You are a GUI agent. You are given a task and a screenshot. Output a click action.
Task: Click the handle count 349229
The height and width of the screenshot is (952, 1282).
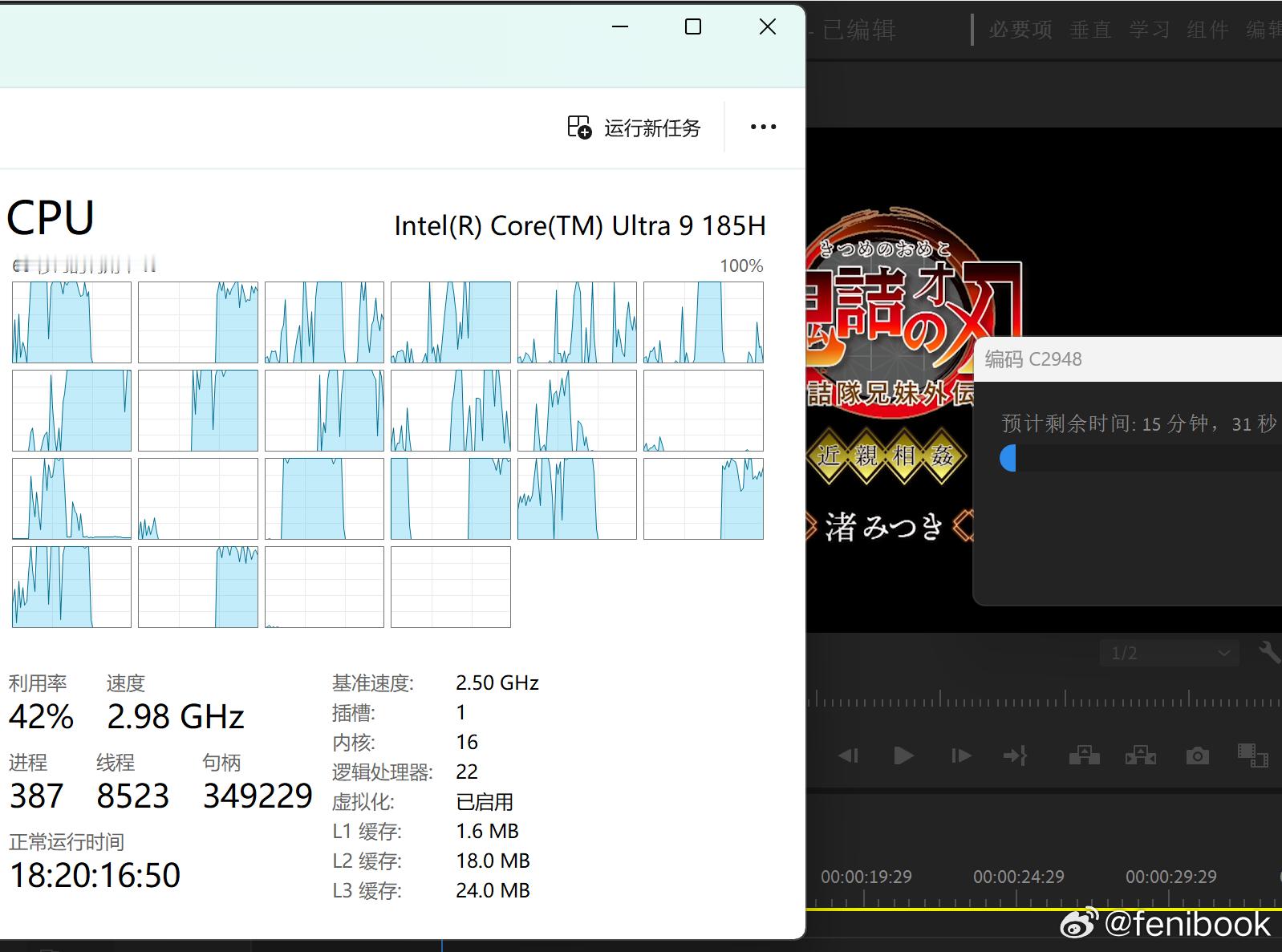(x=258, y=796)
